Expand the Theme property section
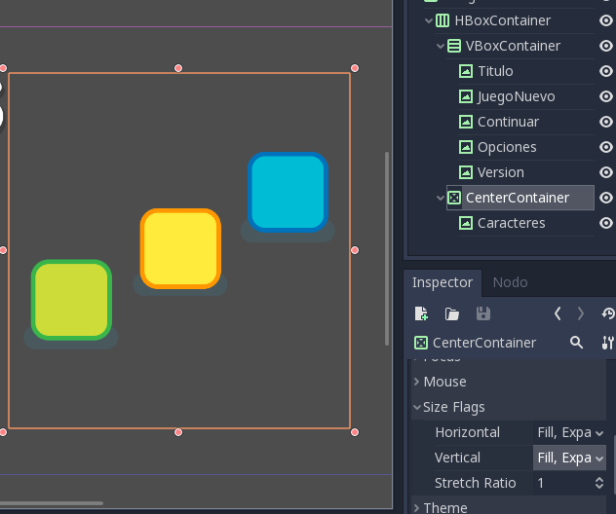Image resolution: width=616 pixels, height=514 pixels. (417, 508)
